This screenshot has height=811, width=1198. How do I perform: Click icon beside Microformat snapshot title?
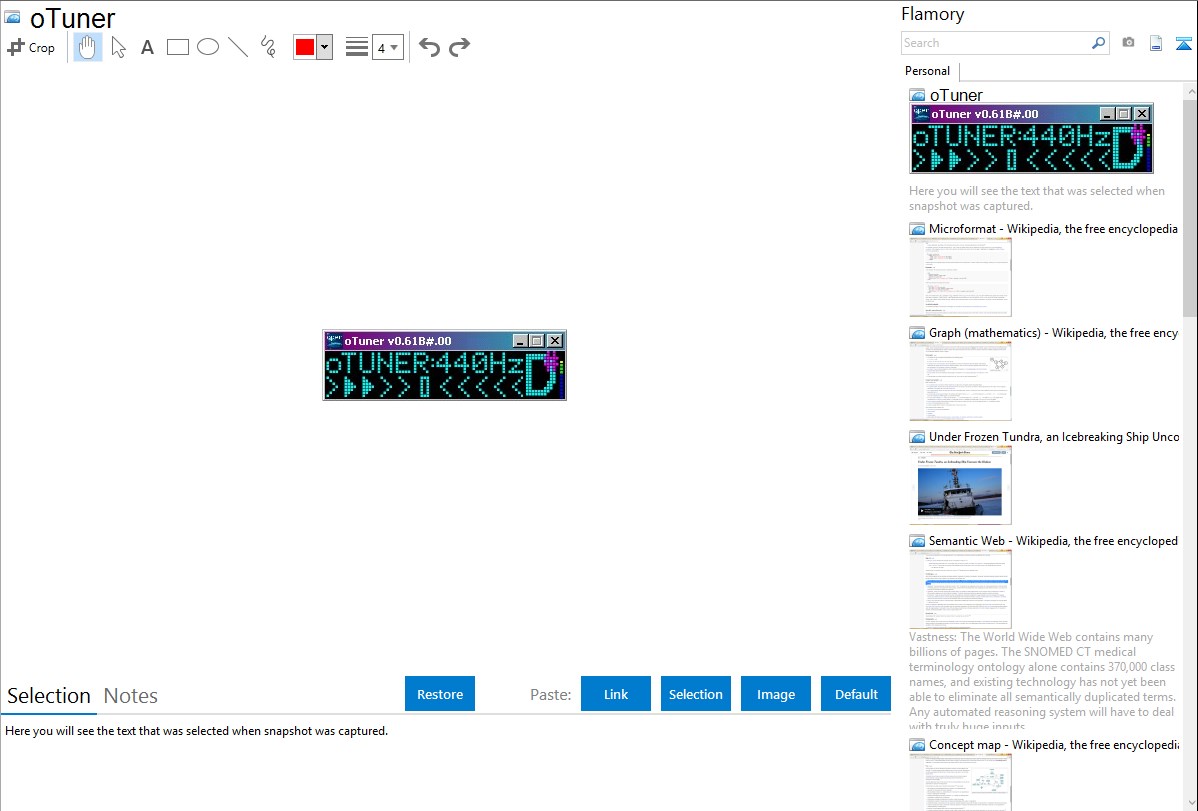(x=918, y=229)
